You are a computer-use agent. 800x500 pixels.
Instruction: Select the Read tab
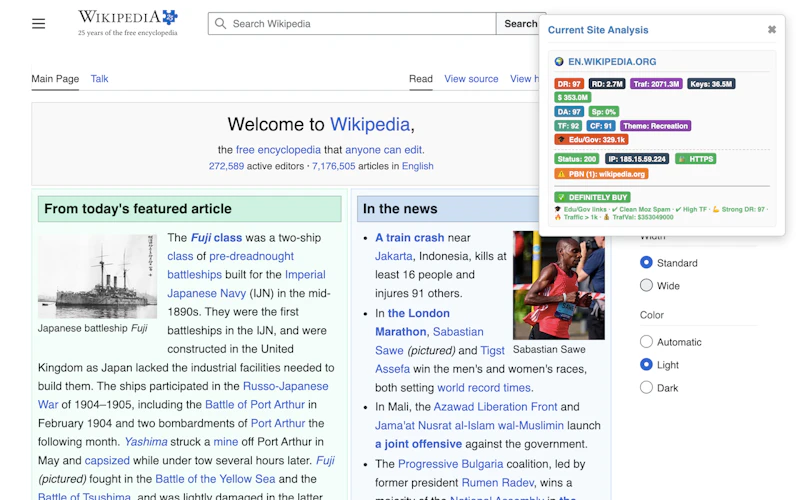click(x=420, y=79)
